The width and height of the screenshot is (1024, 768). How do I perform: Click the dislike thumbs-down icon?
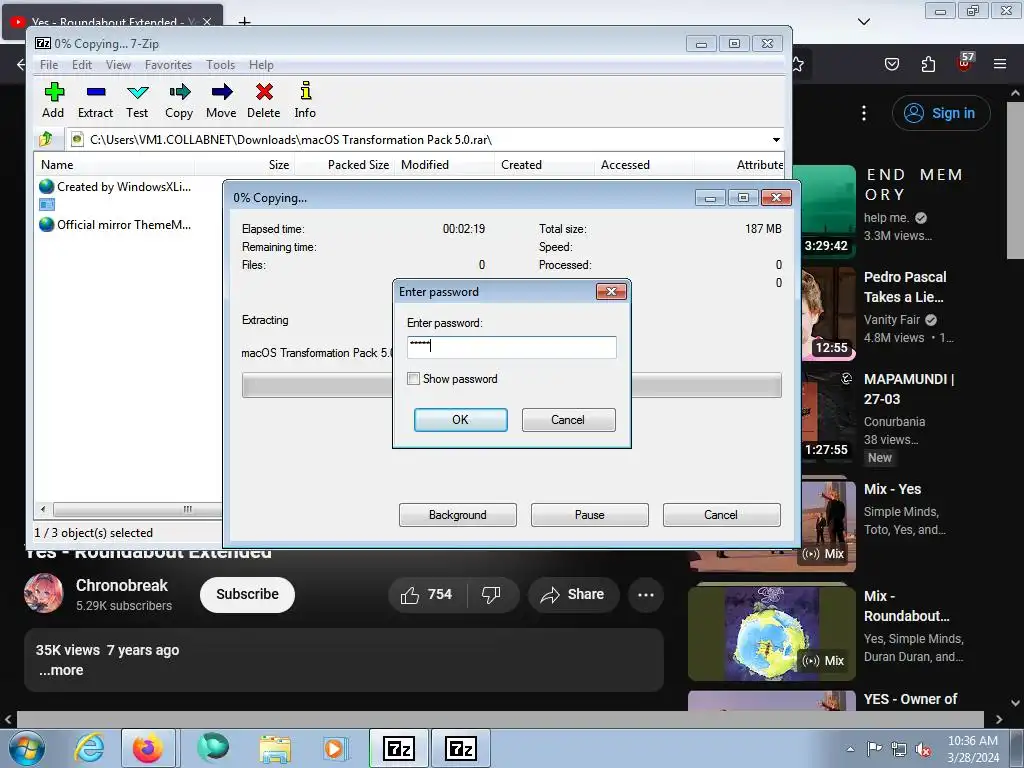pyautogui.click(x=491, y=595)
